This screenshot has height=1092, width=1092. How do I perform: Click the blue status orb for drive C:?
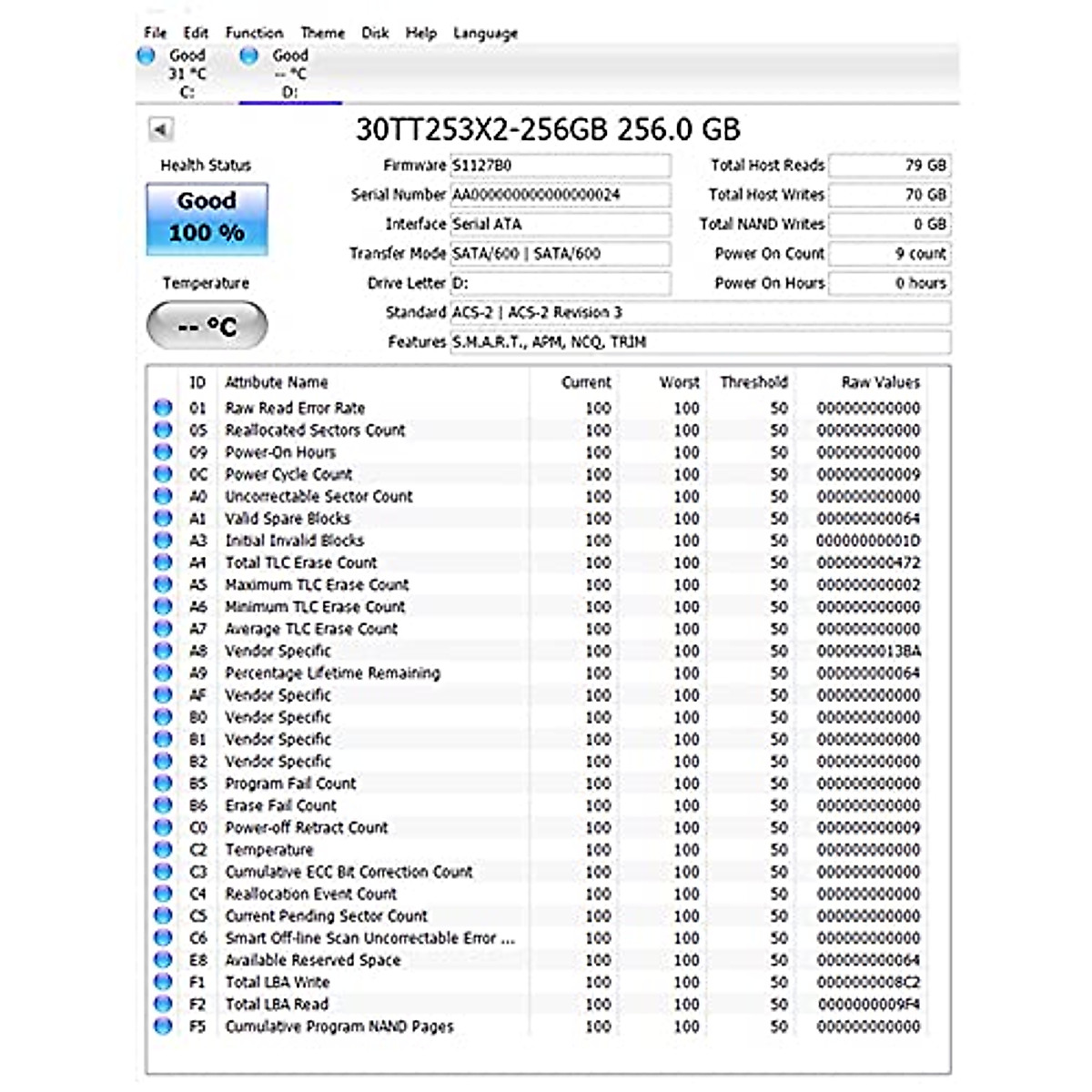147,56
